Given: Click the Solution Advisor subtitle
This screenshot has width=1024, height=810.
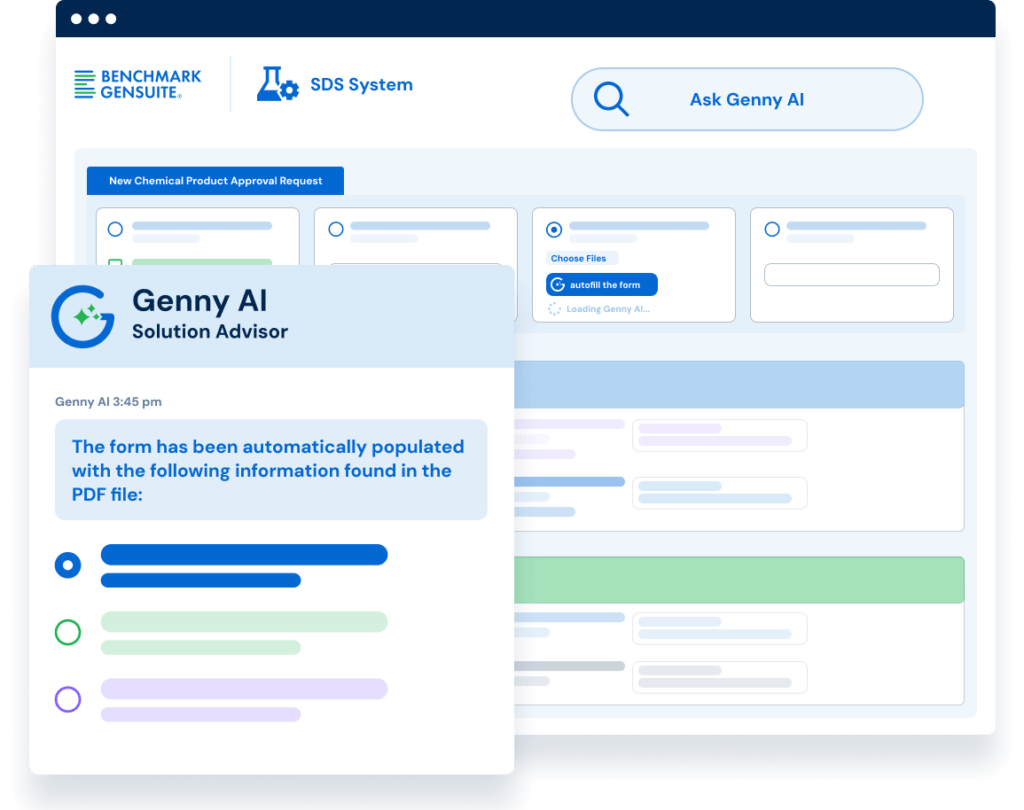Looking at the screenshot, I should [210, 332].
